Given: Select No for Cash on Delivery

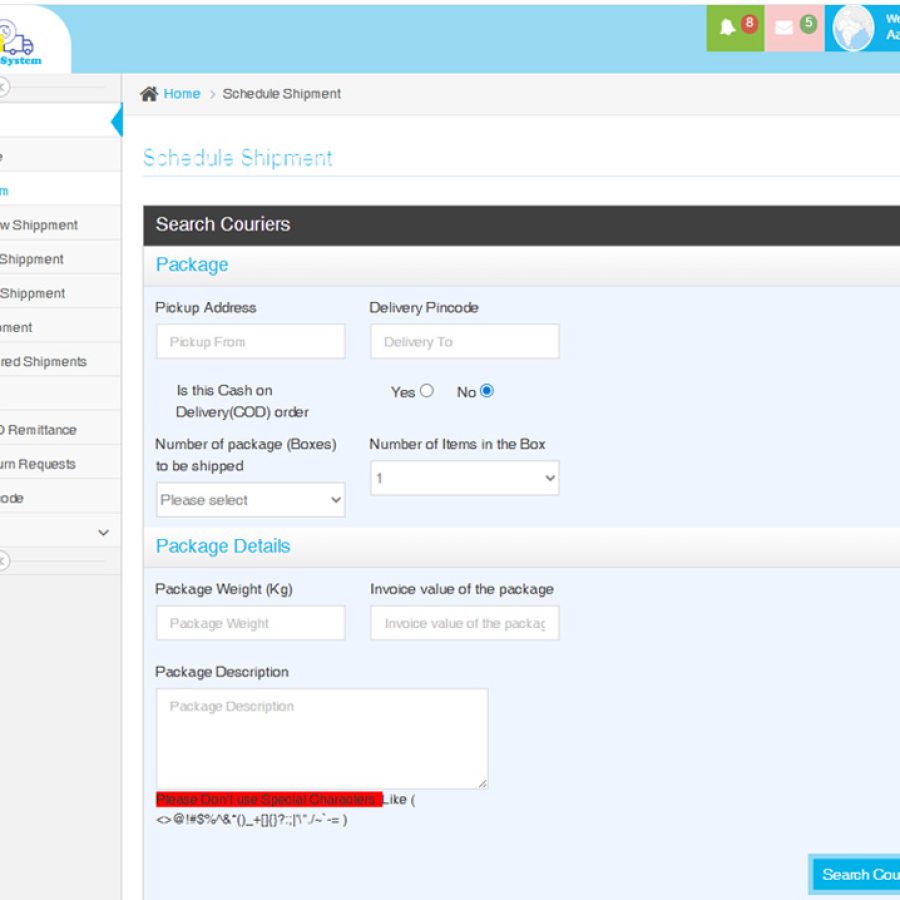Looking at the screenshot, I should click(487, 391).
